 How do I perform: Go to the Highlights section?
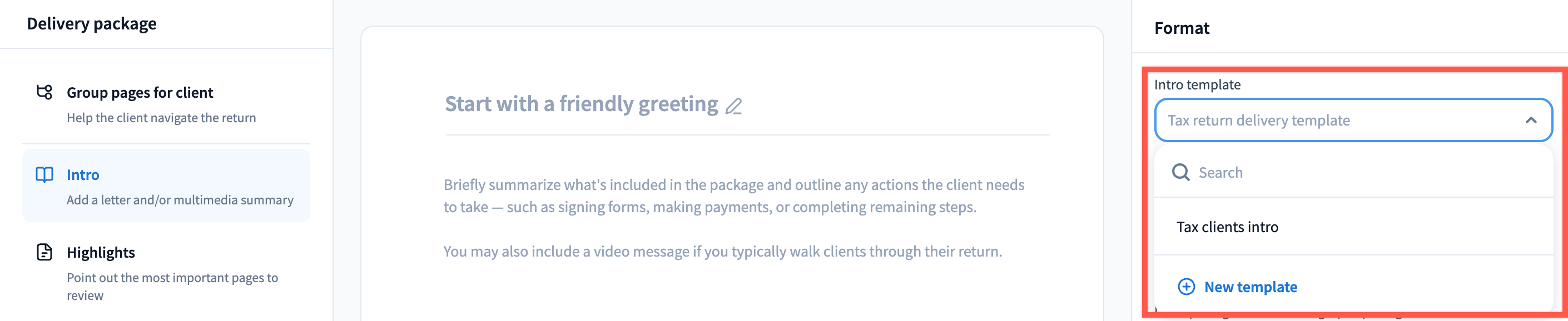101,252
